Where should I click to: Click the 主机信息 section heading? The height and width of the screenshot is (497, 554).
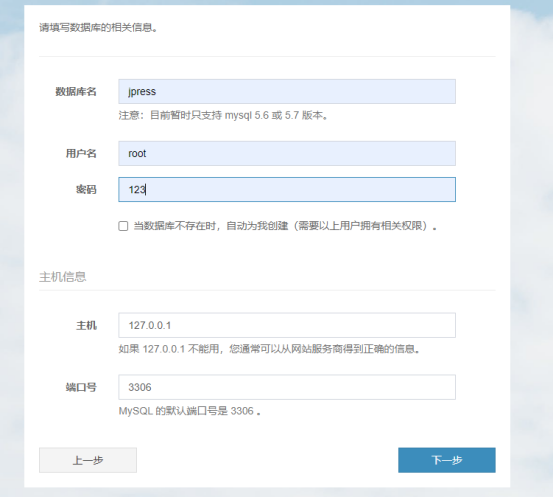tap(63, 277)
